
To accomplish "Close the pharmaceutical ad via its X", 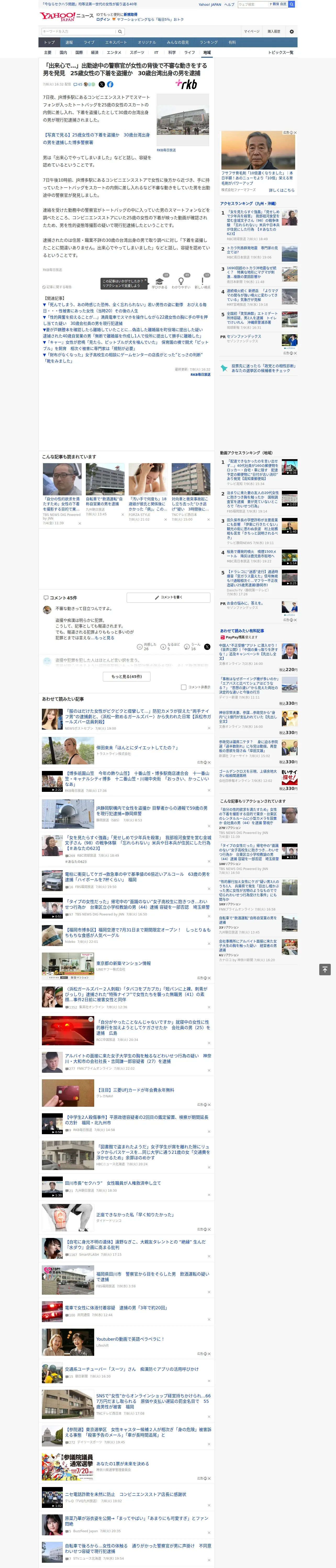I will [x=295, y=133].
